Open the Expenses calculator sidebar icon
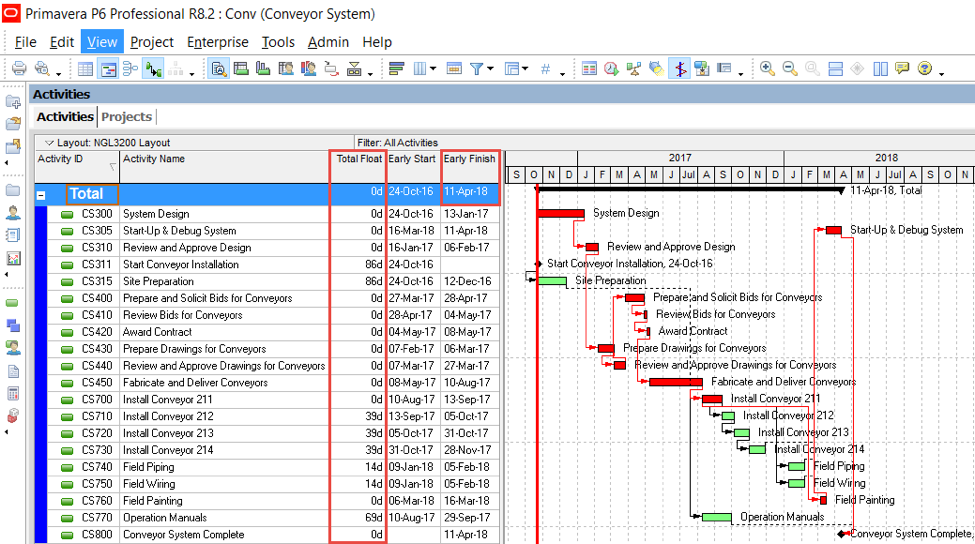Image resolution: width=975 pixels, height=544 pixels. pos(12,394)
